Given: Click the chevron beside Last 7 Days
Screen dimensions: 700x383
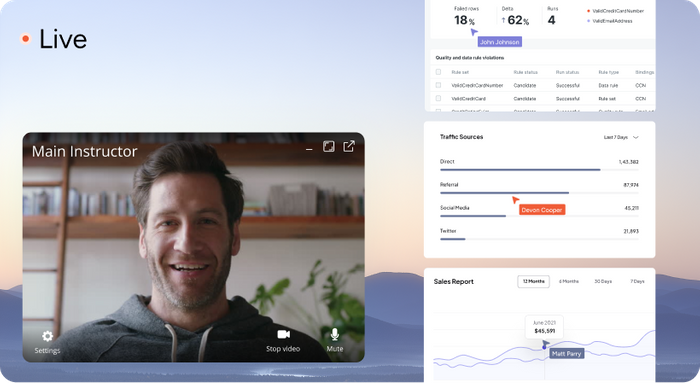Looking at the screenshot, I should pos(636,137).
